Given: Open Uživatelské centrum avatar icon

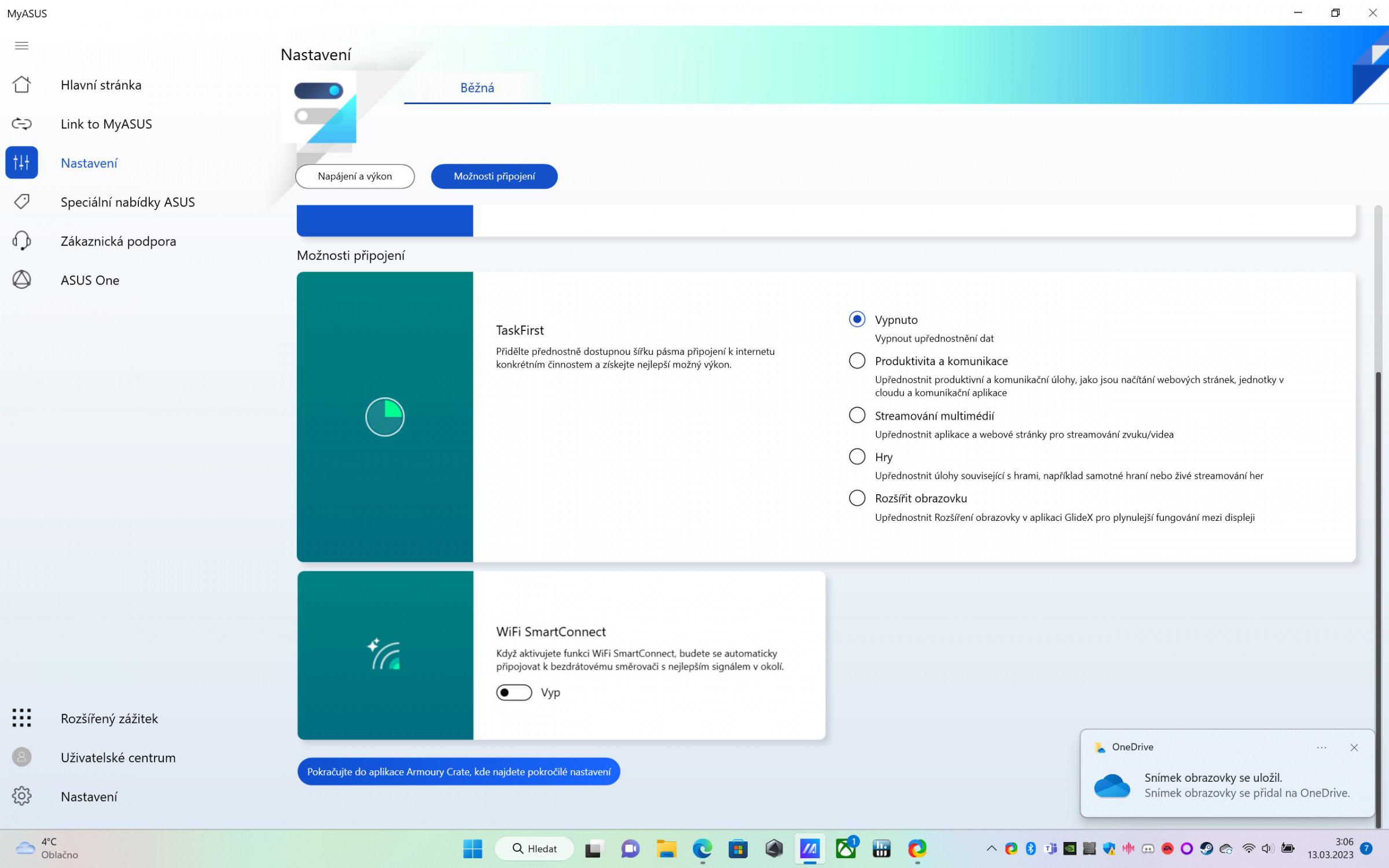Looking at the screenshot, I should (21, 757).
